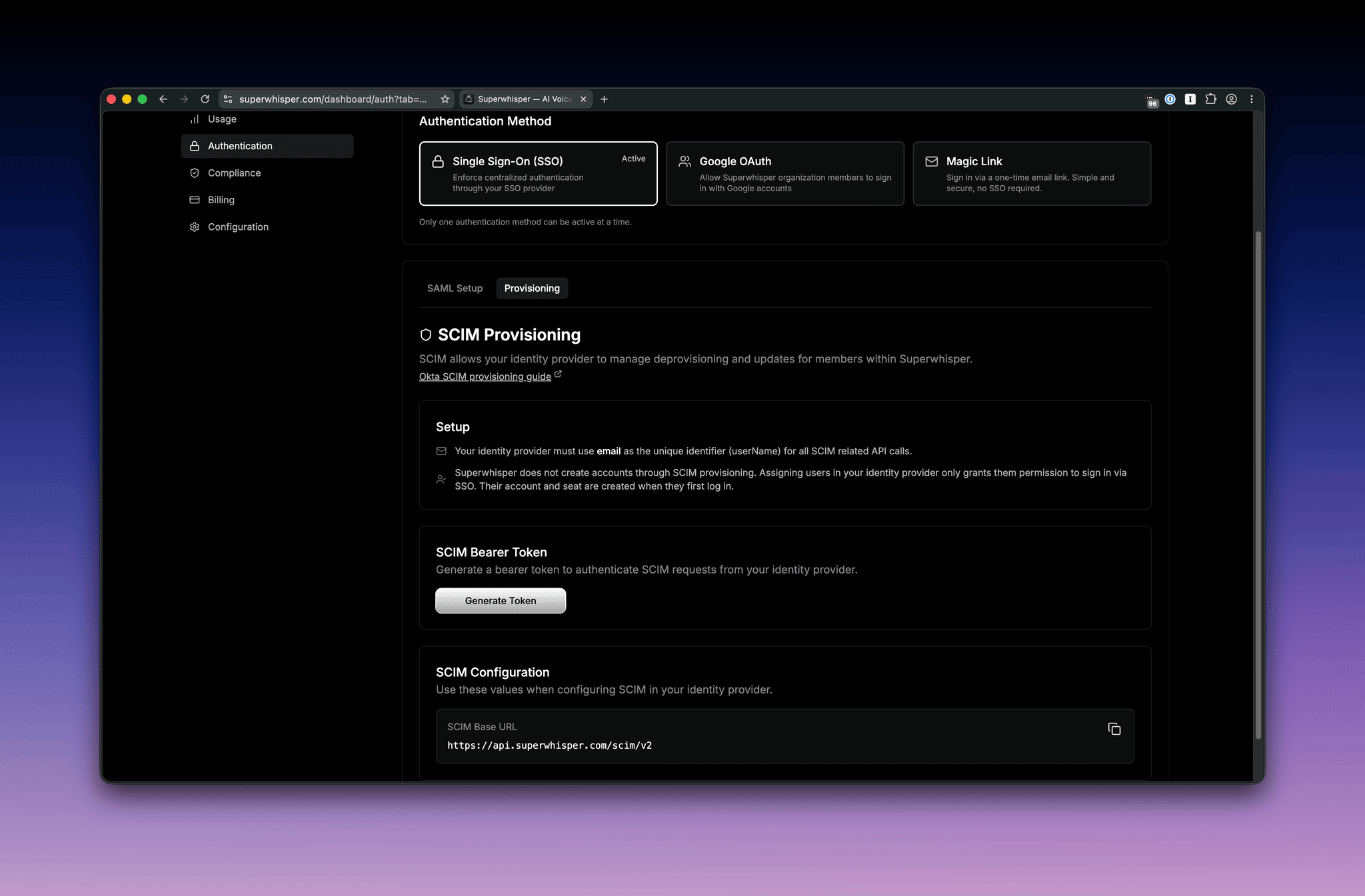Open Usage in the sidebar
The image size is (1365, 896).
267,119
